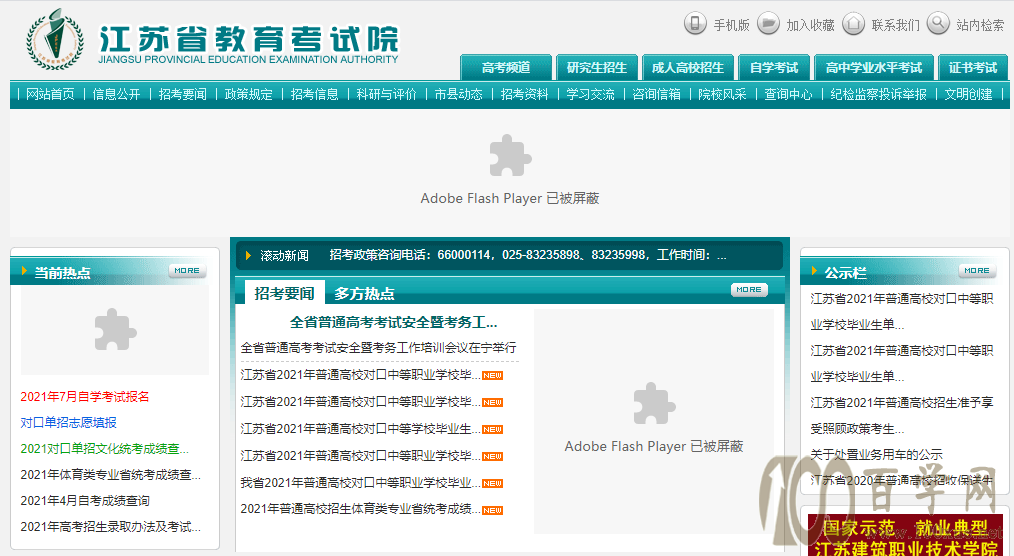This screenshot has width=1014, height=556.
Task: Switch to the 多方热点 tab
Action: point(364,294)
